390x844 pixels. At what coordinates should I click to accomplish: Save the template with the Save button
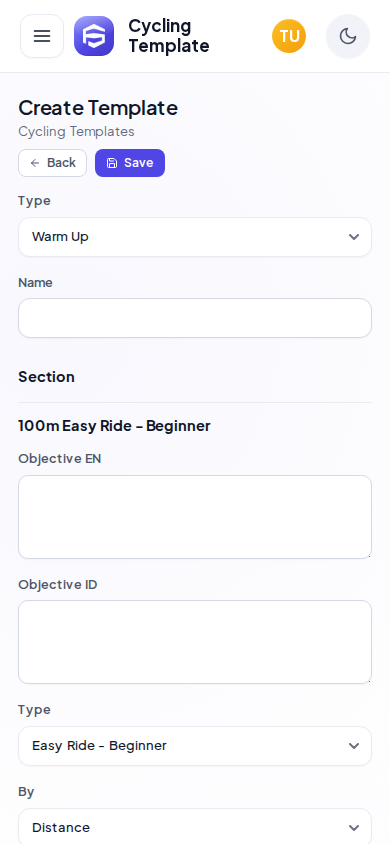coord(130,163)
